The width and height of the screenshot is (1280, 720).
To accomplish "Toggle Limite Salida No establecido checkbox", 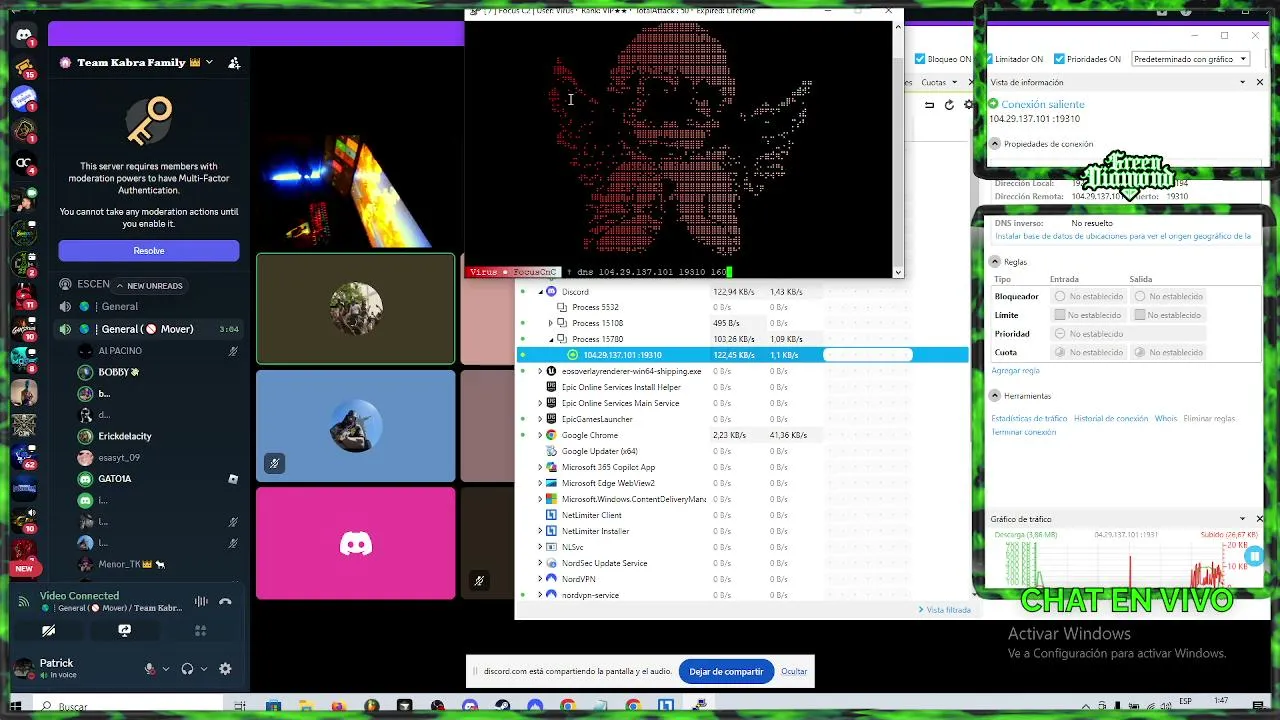I will 1140,315.
